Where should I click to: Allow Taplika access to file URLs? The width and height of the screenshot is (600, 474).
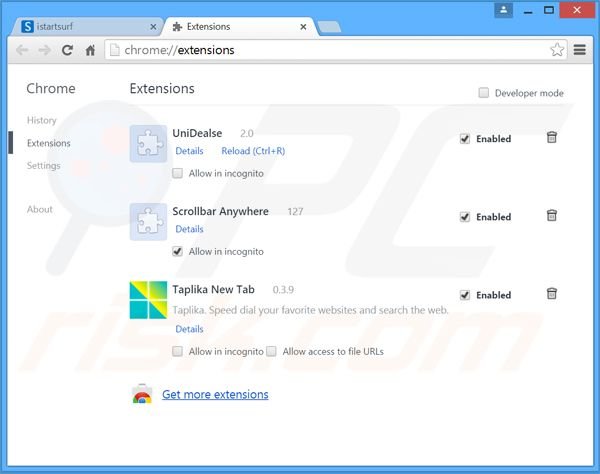pyautogui.click(x=271, y=351)
